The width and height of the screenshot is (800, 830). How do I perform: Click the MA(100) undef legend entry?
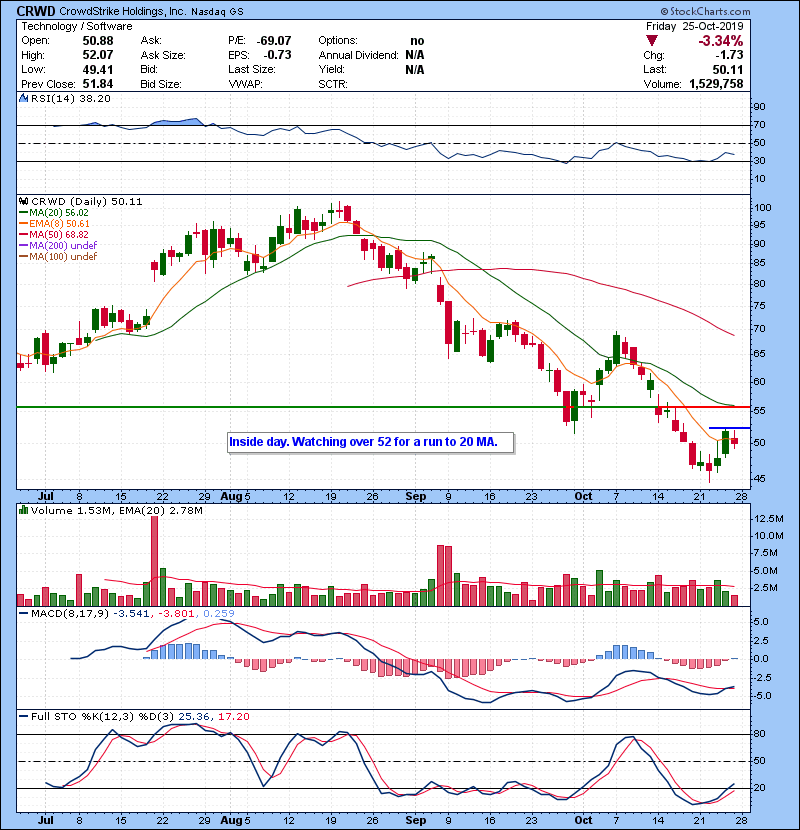(58, 257)
